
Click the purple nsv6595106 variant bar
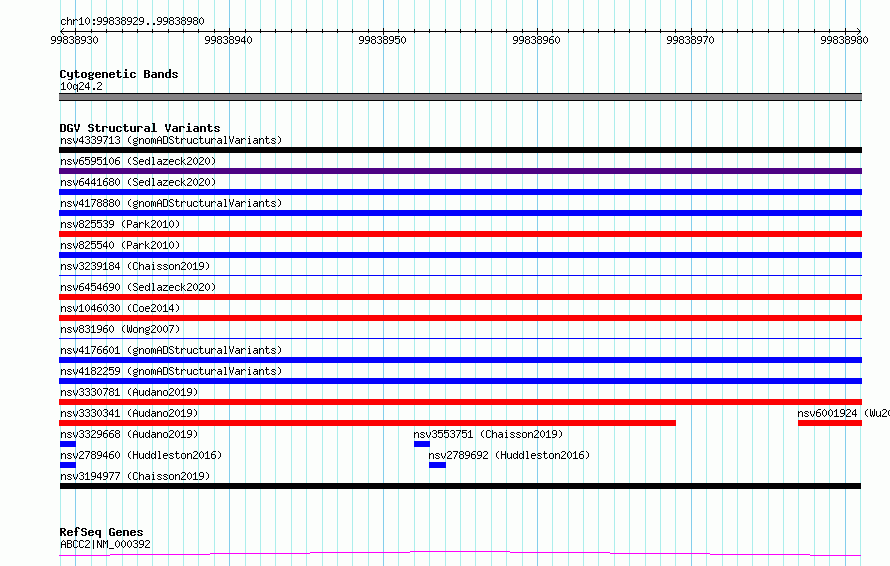point(460,171)
